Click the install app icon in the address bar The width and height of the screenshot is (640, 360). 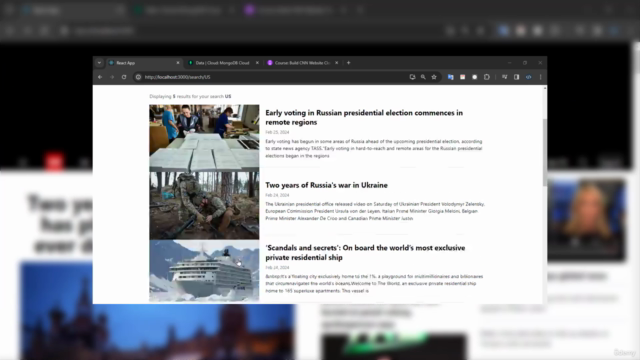412,77
